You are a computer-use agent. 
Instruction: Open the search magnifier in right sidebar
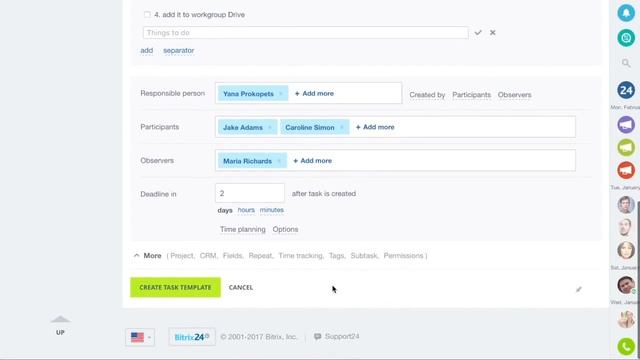(626, 63)
